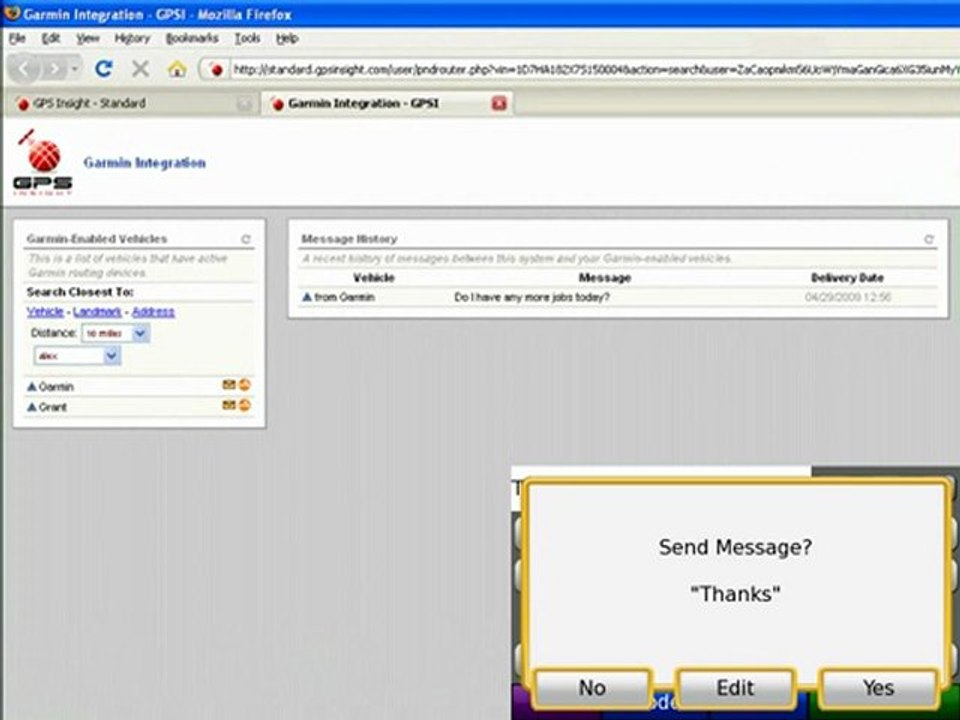The height and width of the screenshot is (720, 960).
Task: Click the blue triangle icon beside Grant
Action: pos(32,407)
